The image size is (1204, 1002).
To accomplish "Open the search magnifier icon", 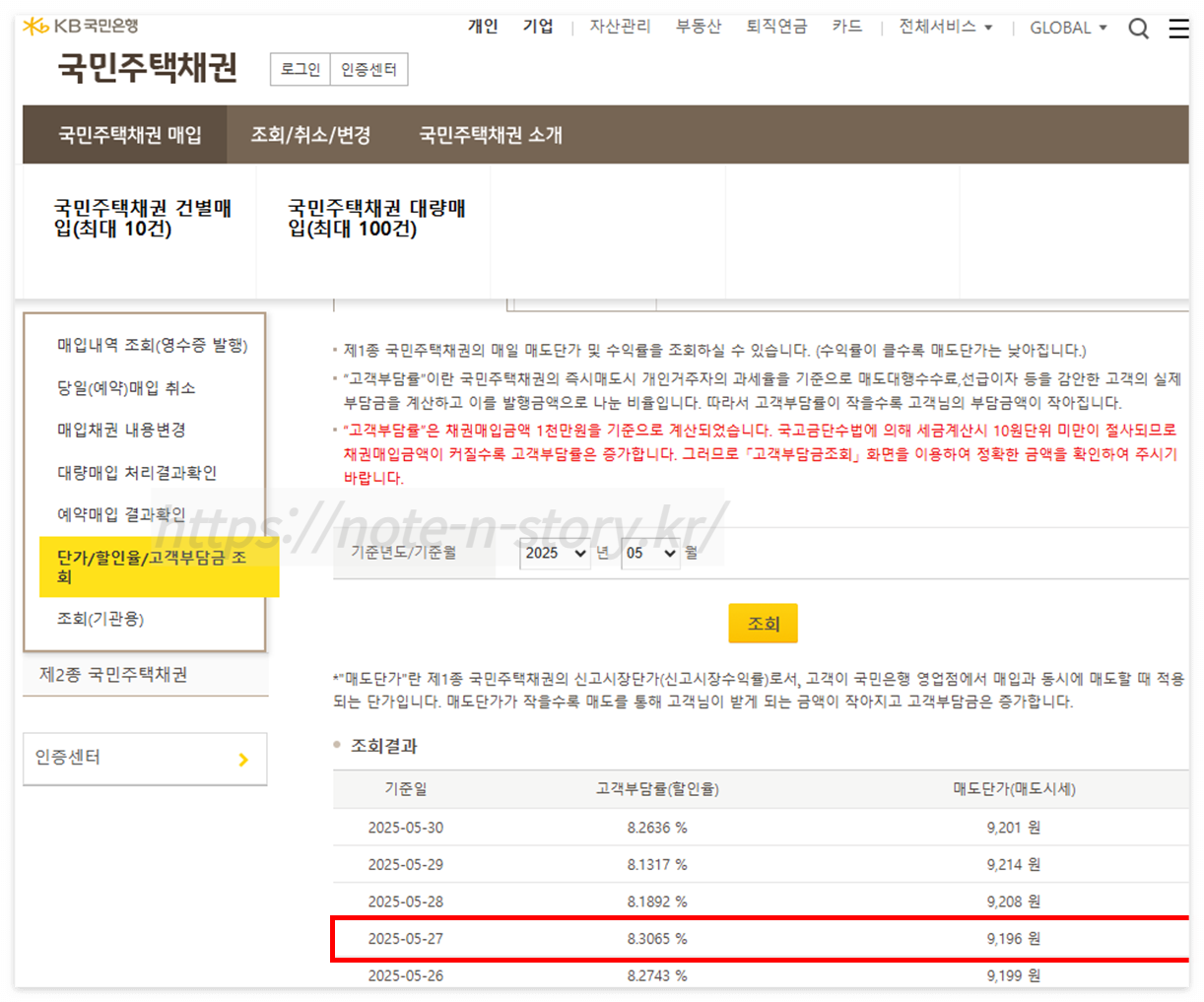I will point(1138,29).
